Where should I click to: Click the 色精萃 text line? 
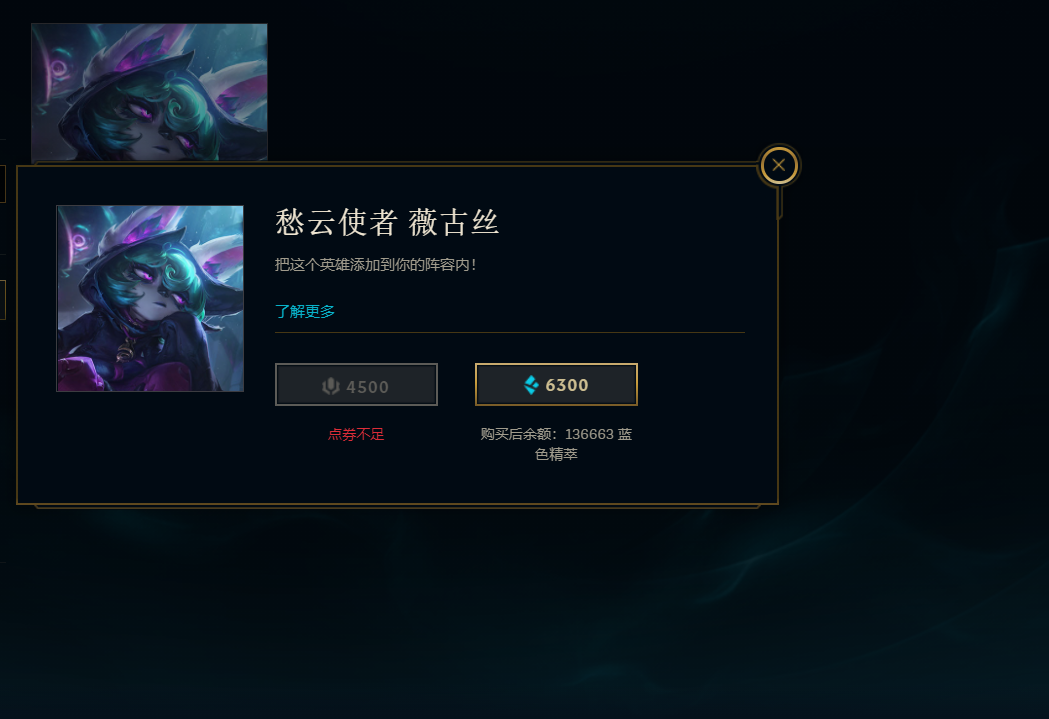[x=556, y=454]
